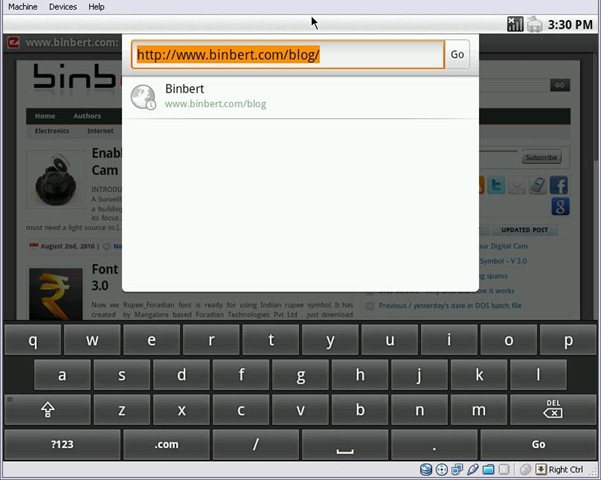The image size is (601, 480).
Task: Open the Electronics category on Binbert page
Action: click(52, 131)
